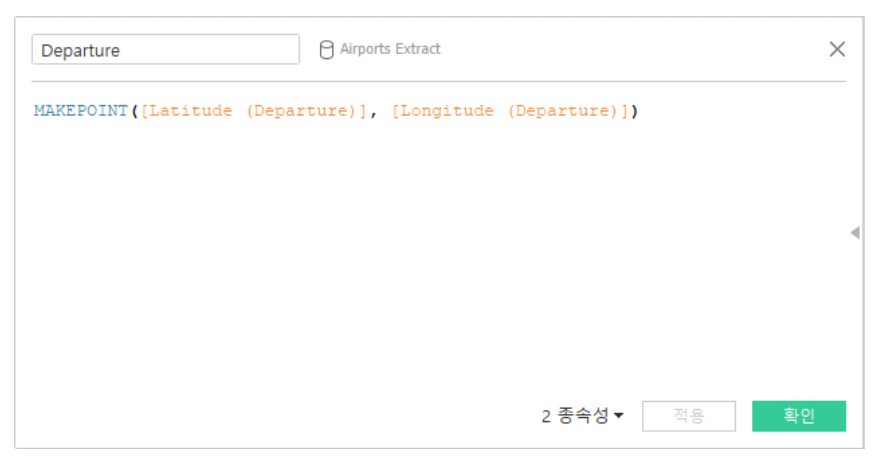
Task: Click the word Longitude in the formula
Action: point(447,111)
